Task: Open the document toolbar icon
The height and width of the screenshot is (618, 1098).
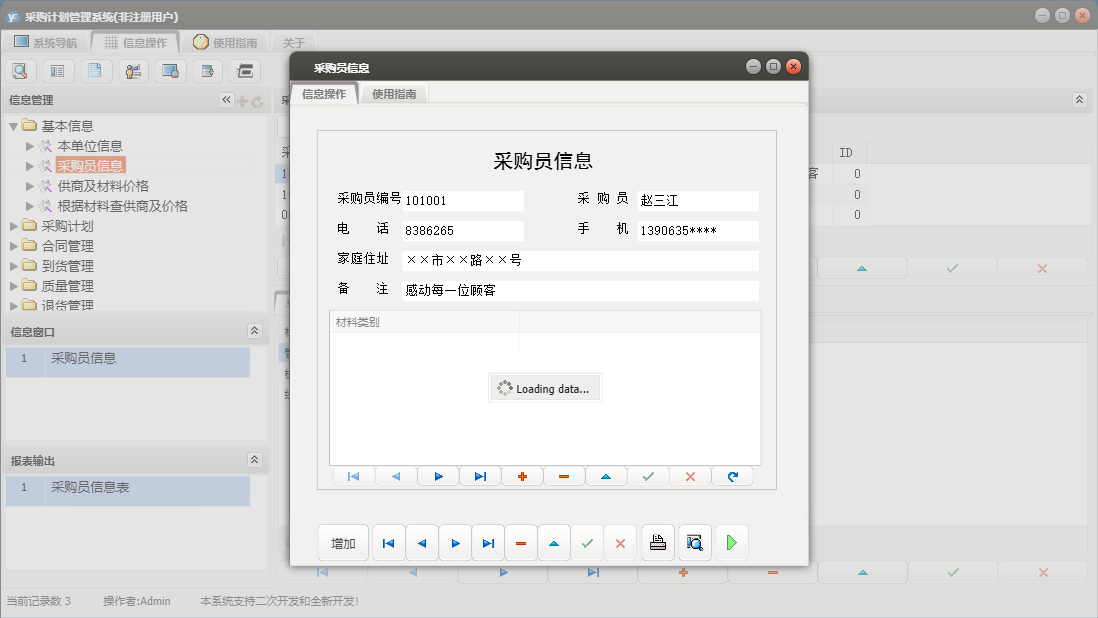Action: (95, 71)
